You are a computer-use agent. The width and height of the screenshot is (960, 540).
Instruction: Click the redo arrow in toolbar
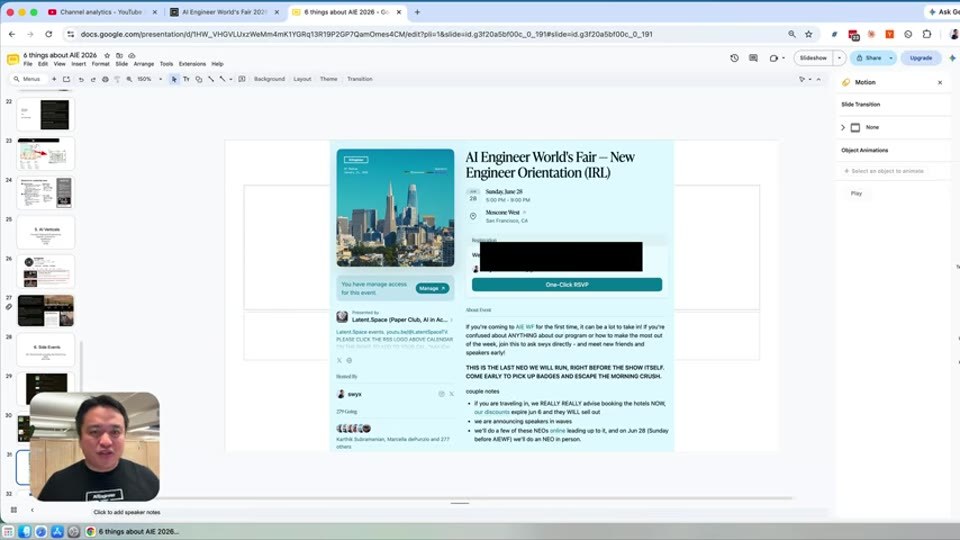93,79
